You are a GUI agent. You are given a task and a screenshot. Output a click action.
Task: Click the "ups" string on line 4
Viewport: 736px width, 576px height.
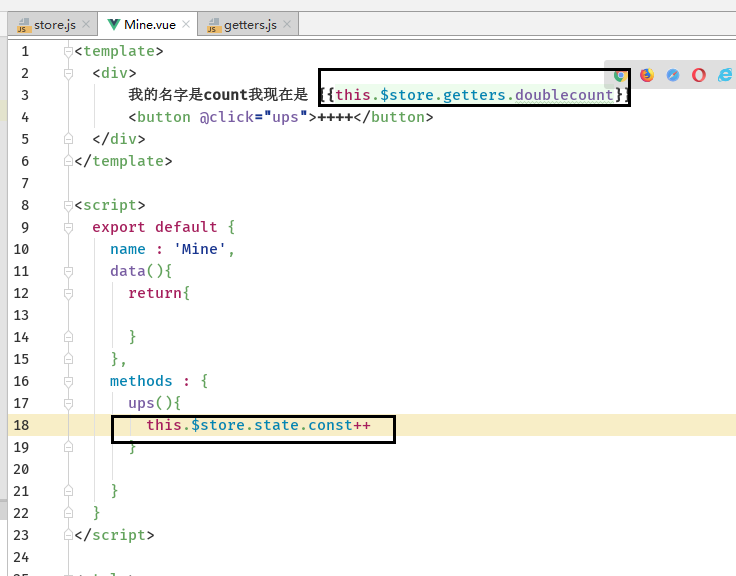tap(285, 117)
